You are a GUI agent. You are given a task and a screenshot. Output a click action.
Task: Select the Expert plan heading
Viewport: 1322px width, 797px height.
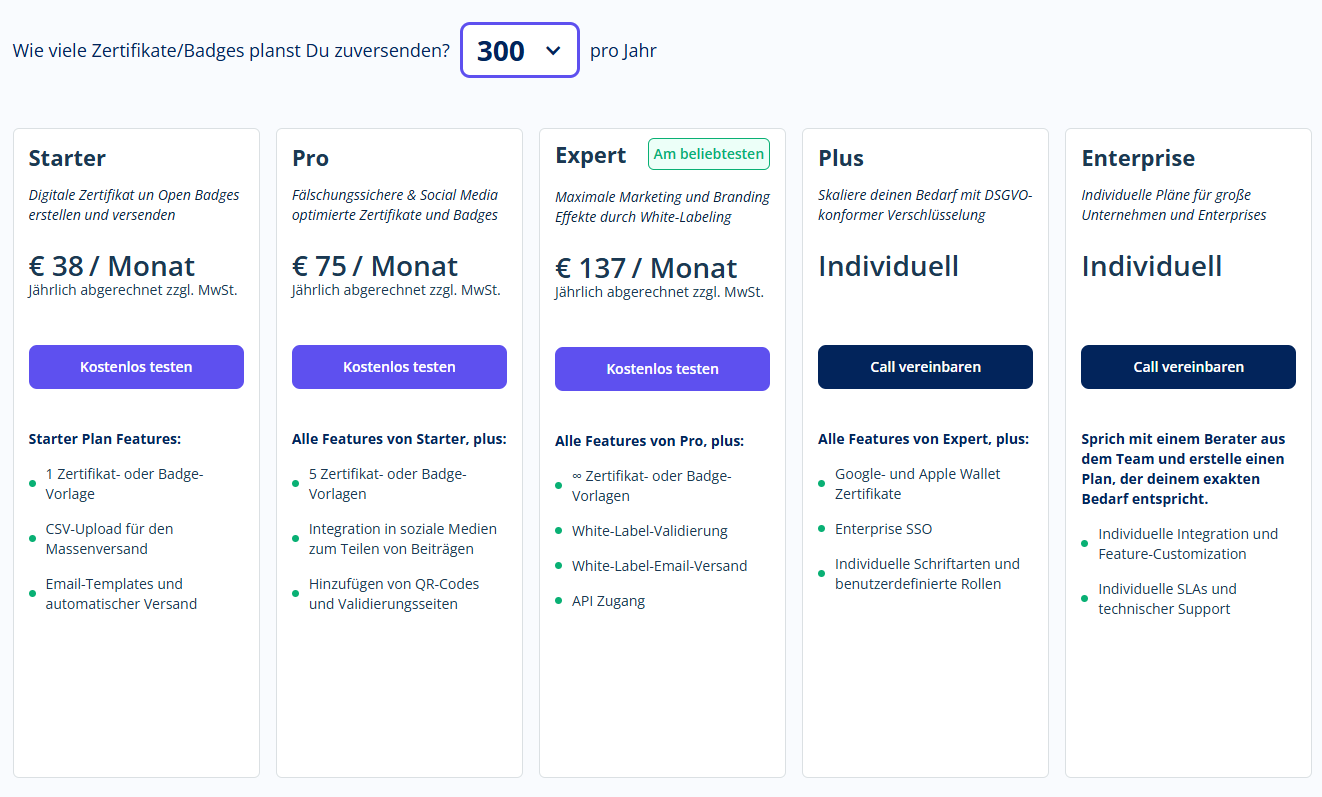click(591, 155)
